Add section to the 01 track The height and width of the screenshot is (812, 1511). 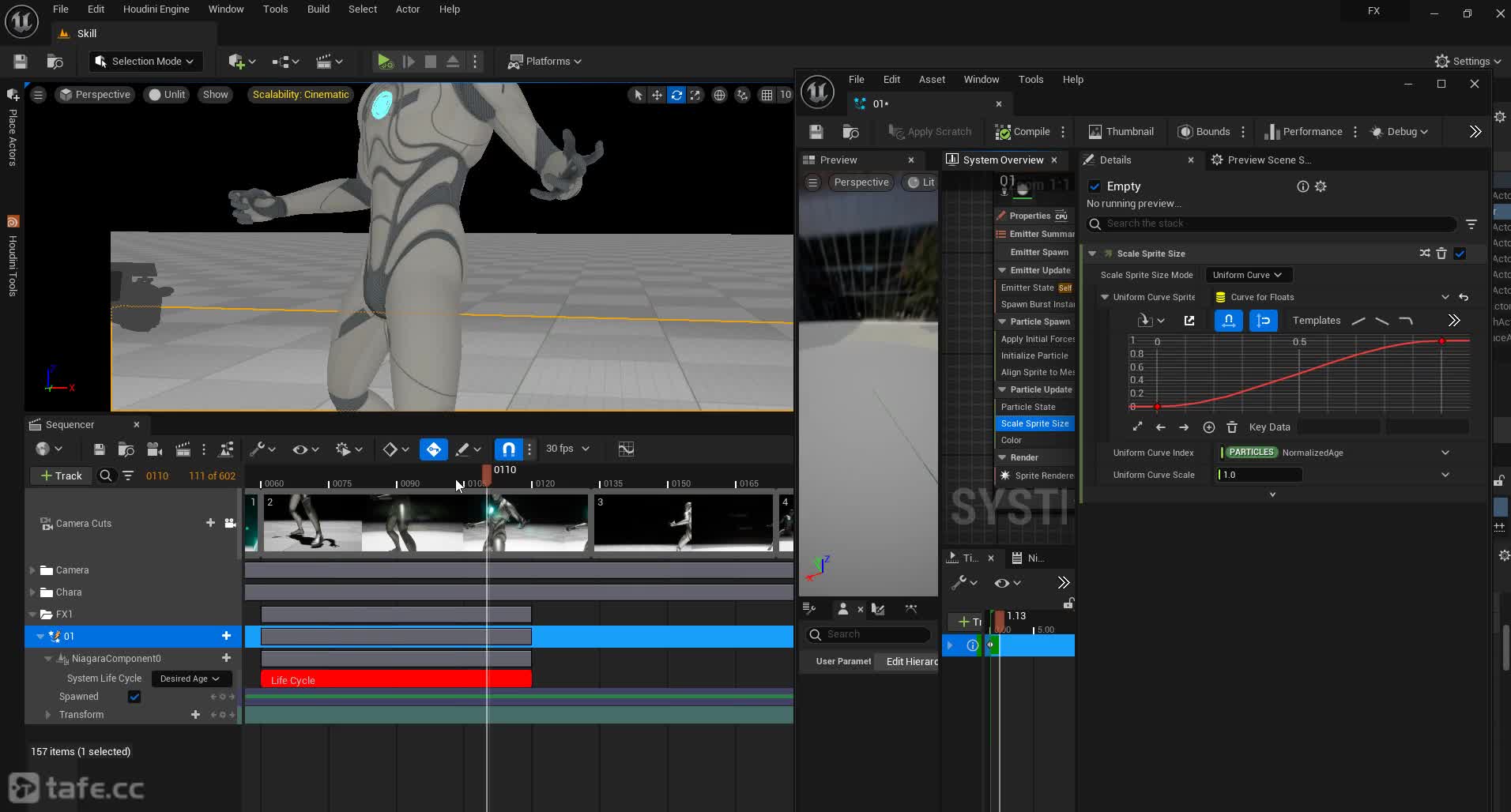click(226, 636)
